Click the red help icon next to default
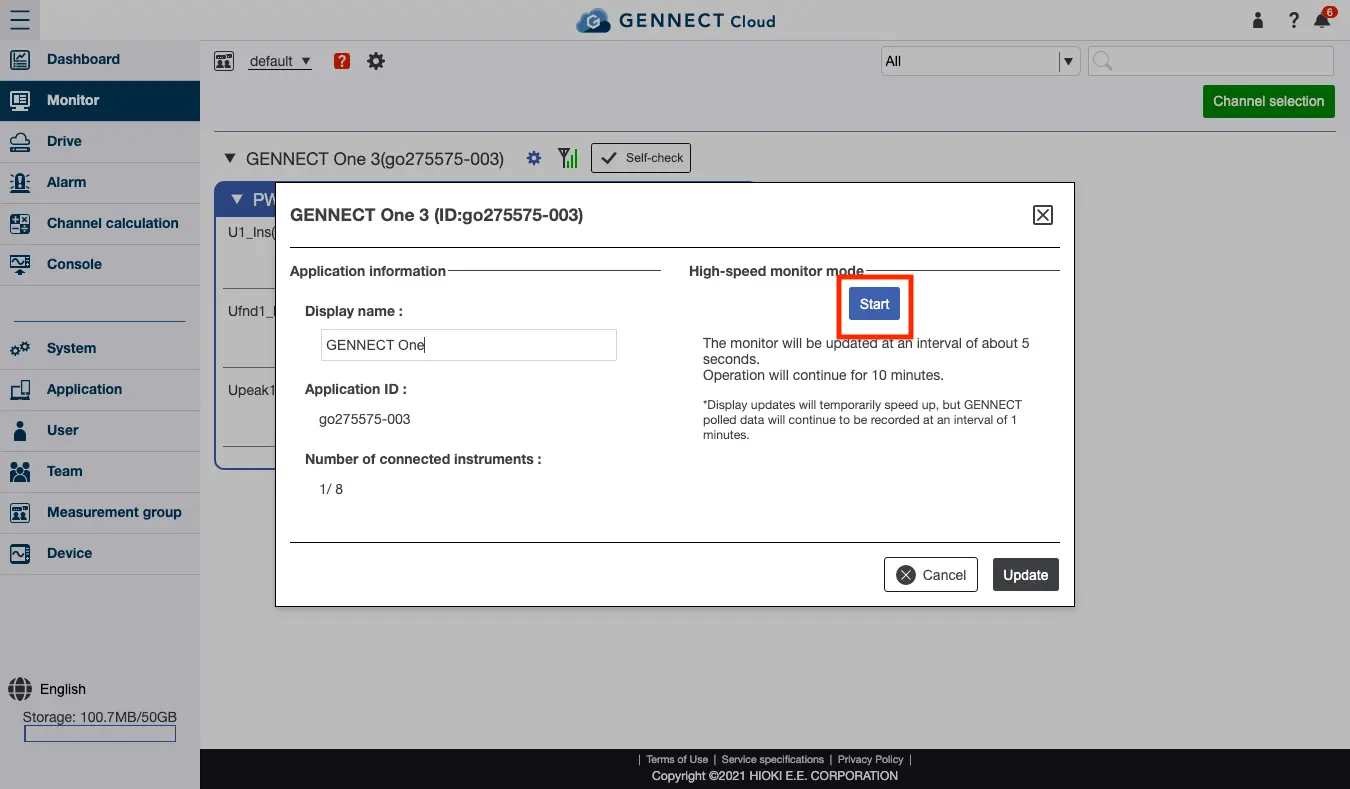The image size is (1350, 789). click(x=342, y=61)
